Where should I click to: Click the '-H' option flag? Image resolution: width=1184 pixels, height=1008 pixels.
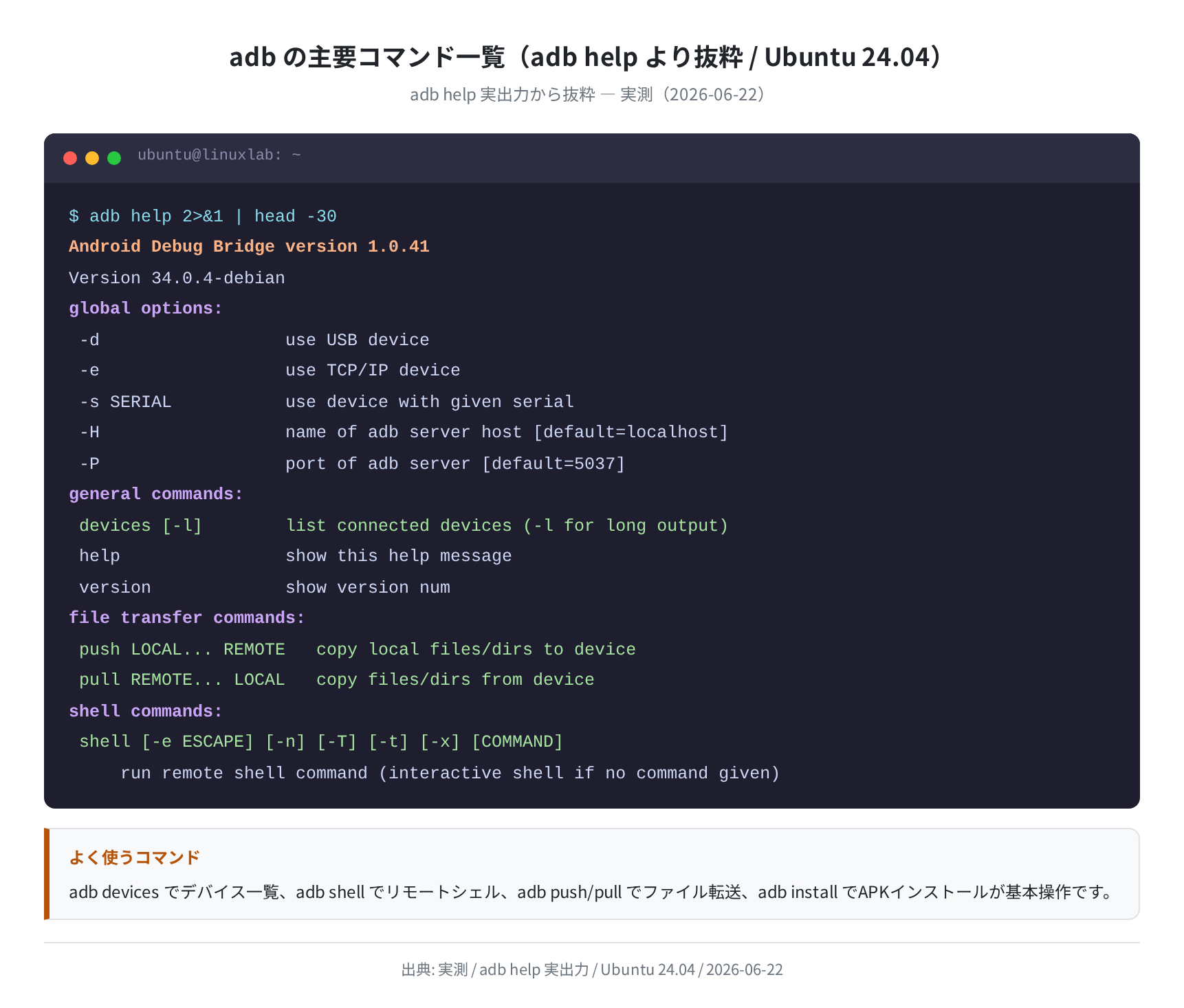pyautogui.click(x=89, y=432)
